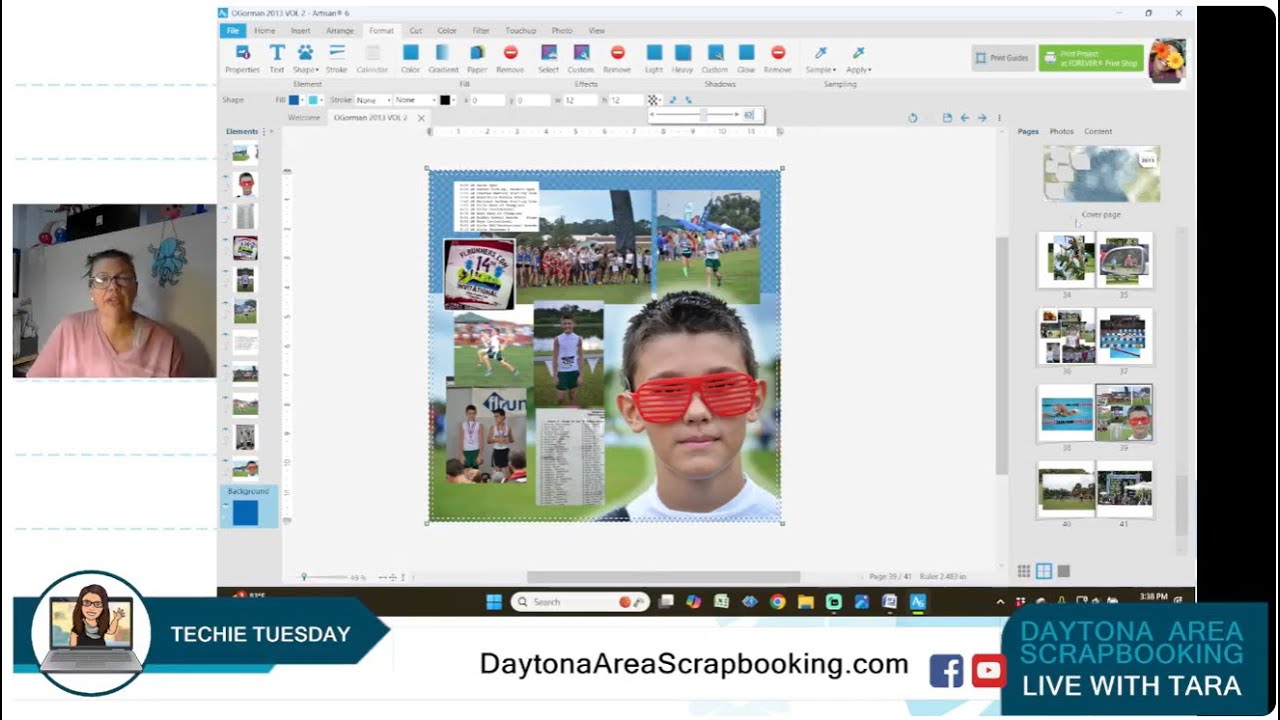
Task: Switch page panel to small grid view
Action: point(1024,571)
